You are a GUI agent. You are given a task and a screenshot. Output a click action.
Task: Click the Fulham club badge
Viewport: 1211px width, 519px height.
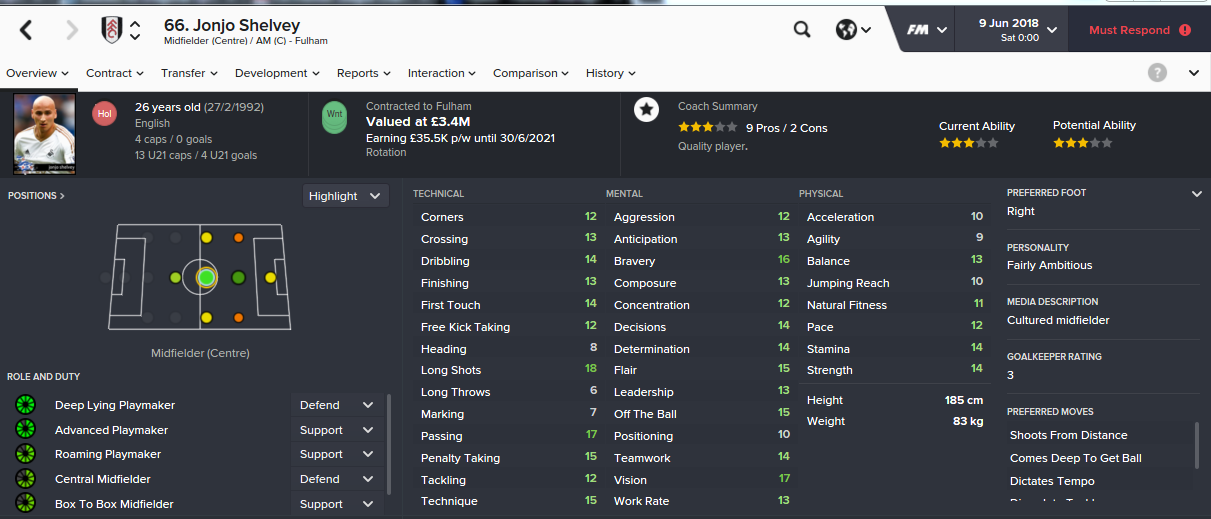tap(111, 30)
